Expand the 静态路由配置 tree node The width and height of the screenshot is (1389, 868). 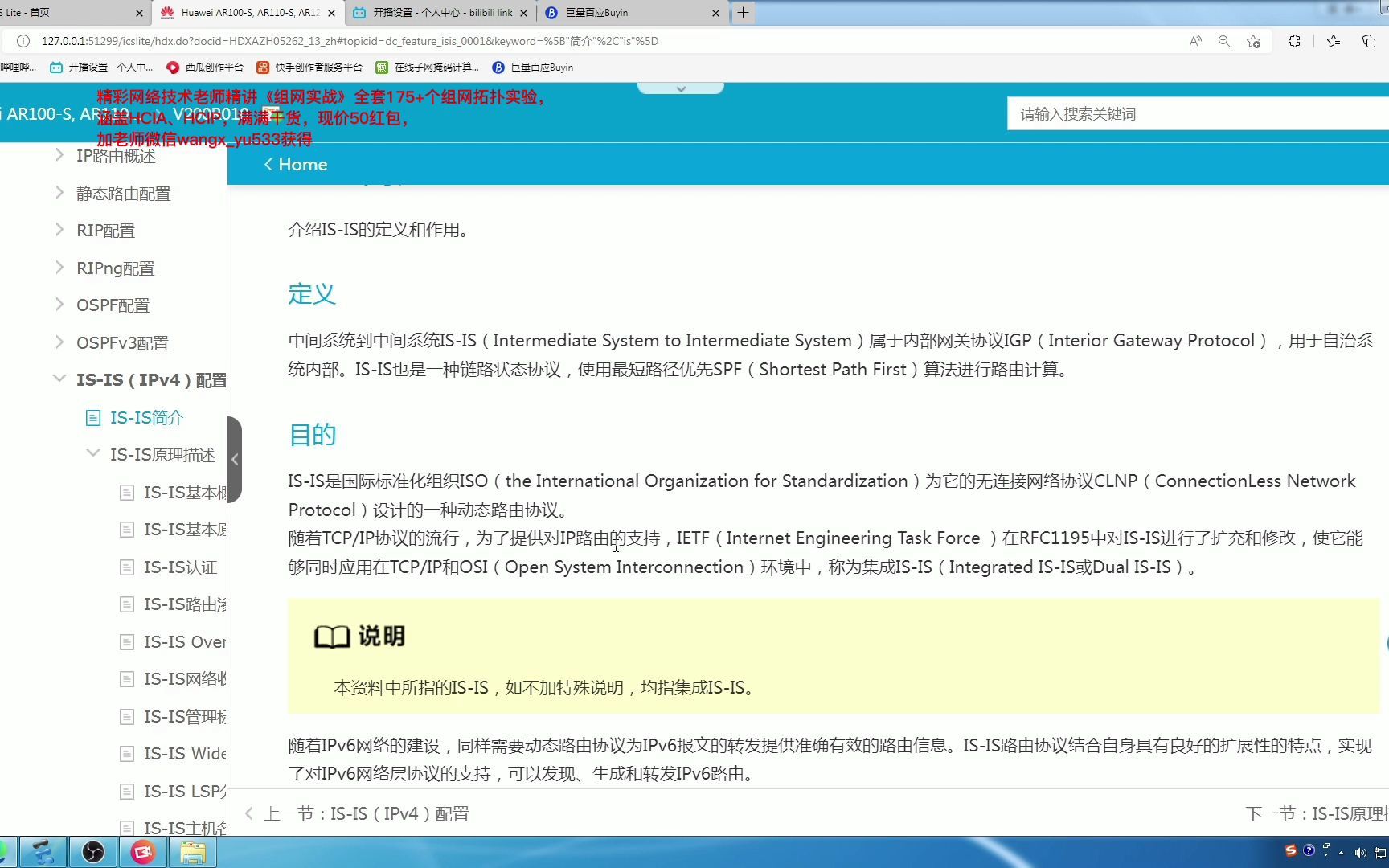(59, 192)
